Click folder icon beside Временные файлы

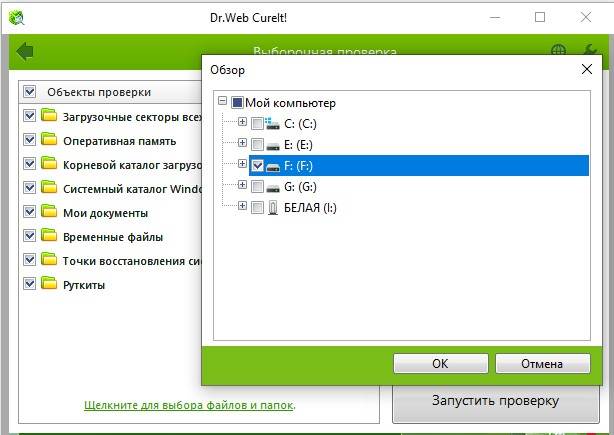pyautogui.click(x=49, y=235)
